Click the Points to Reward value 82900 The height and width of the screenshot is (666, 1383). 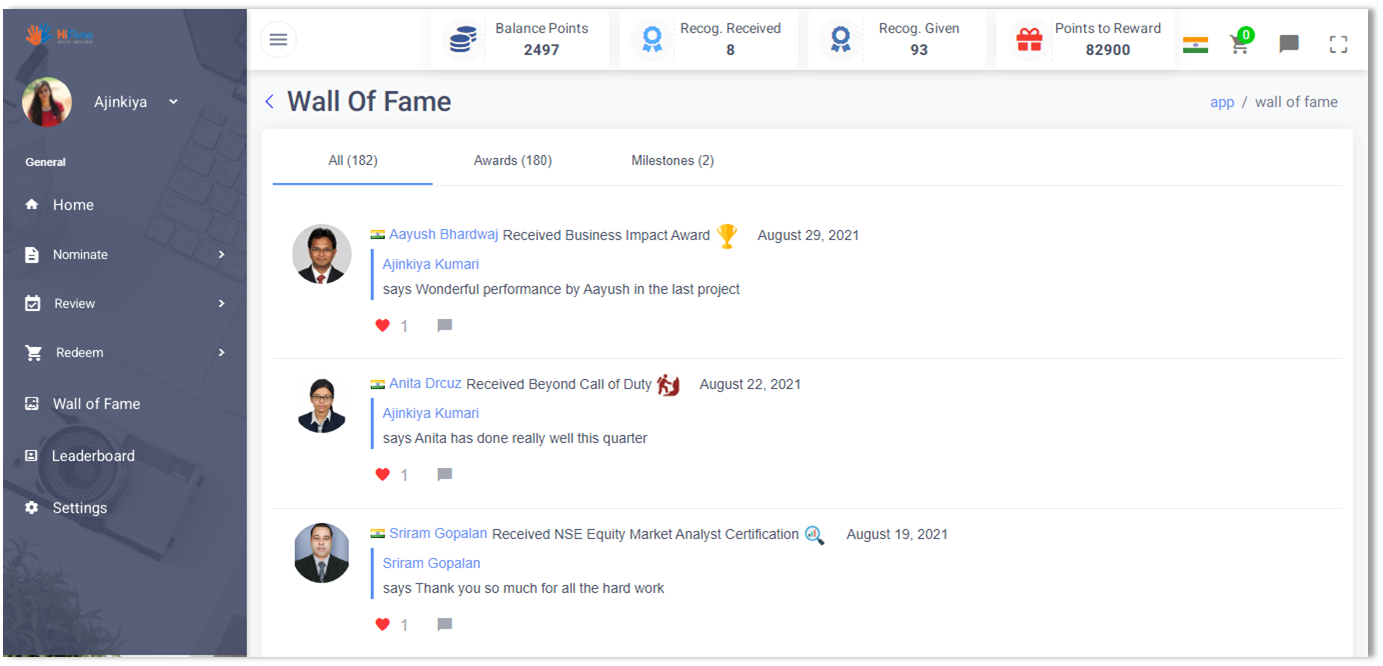(x=1108, y=49)
